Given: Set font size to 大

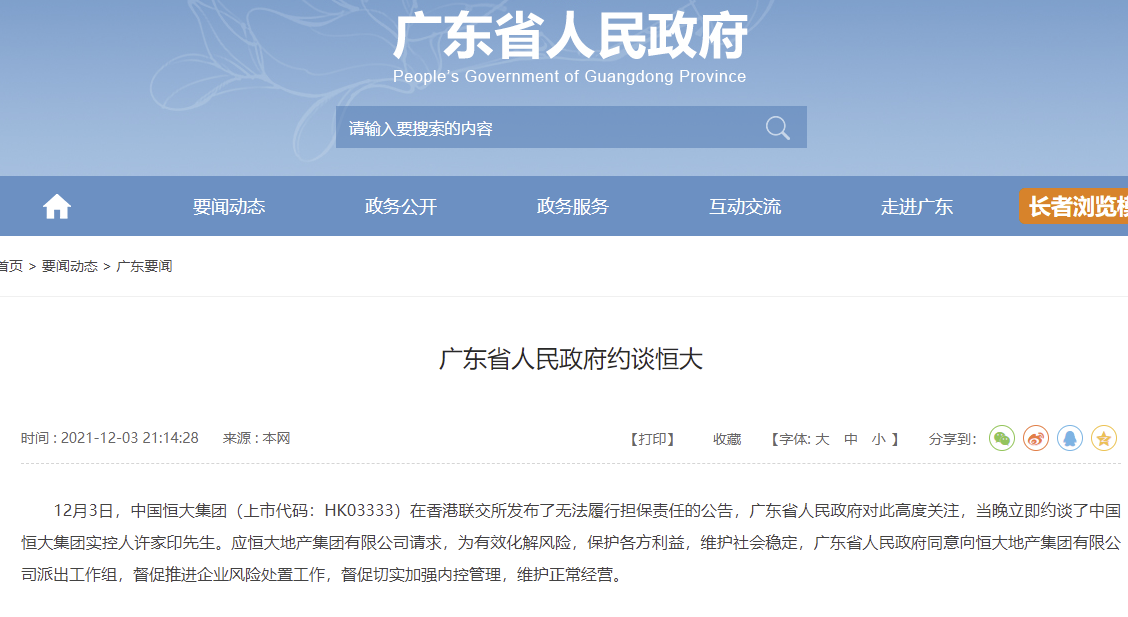Looking at the screenshot, I should coord(822,439).
